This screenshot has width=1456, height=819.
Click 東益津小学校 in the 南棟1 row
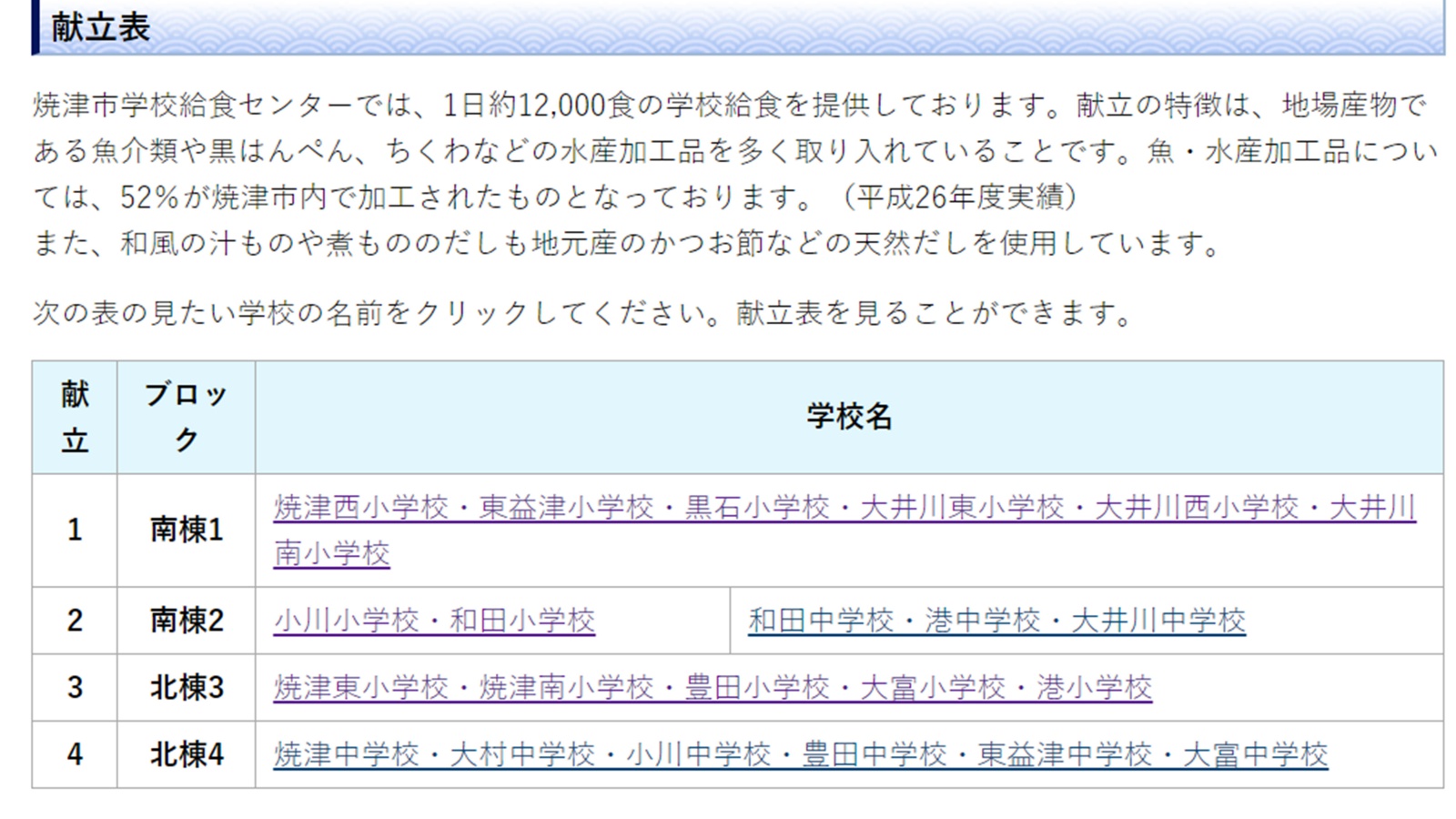coord(566,508)
